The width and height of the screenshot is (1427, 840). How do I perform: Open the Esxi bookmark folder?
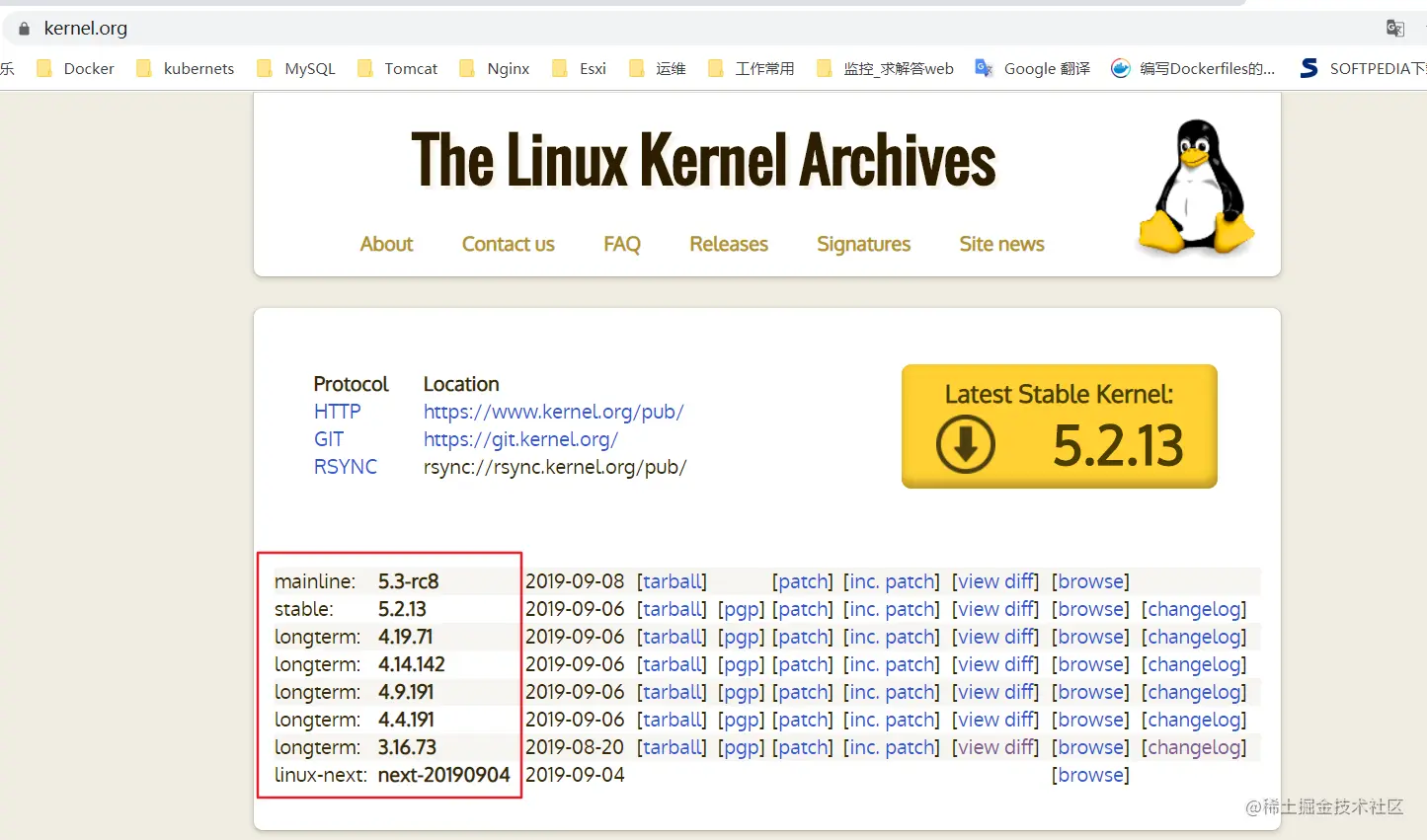coord(579,68)
